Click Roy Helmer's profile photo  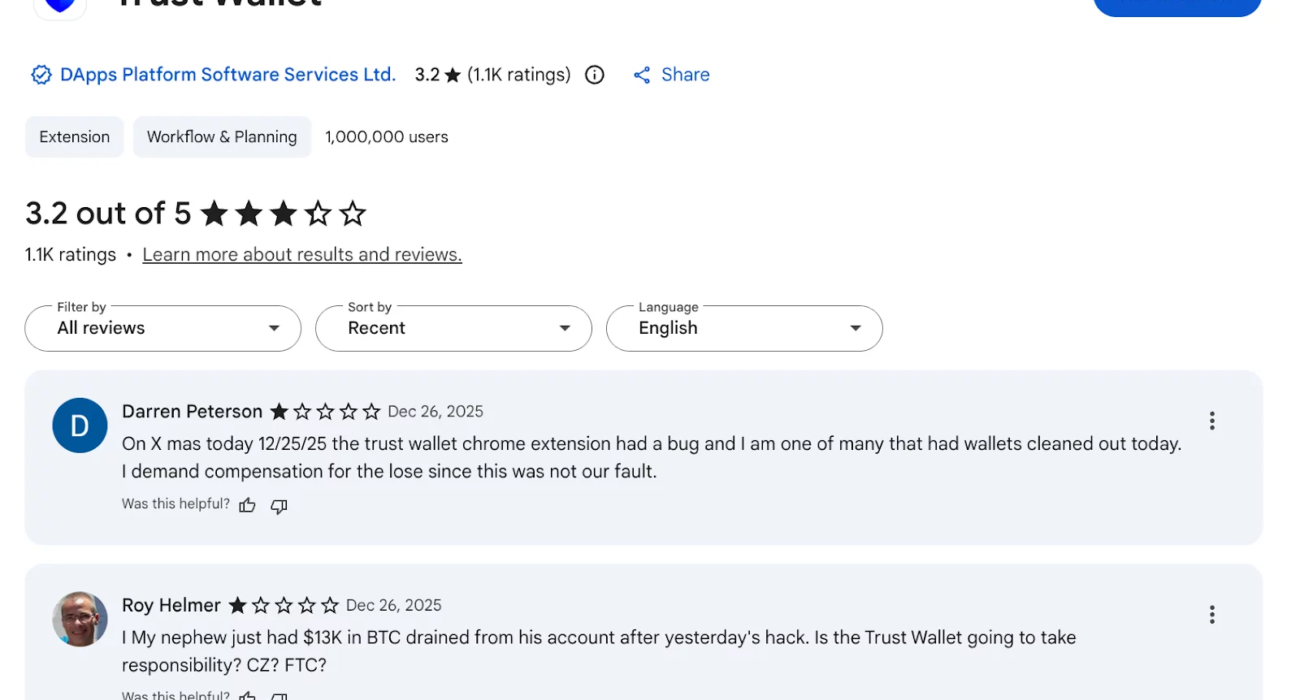(80, 619)
